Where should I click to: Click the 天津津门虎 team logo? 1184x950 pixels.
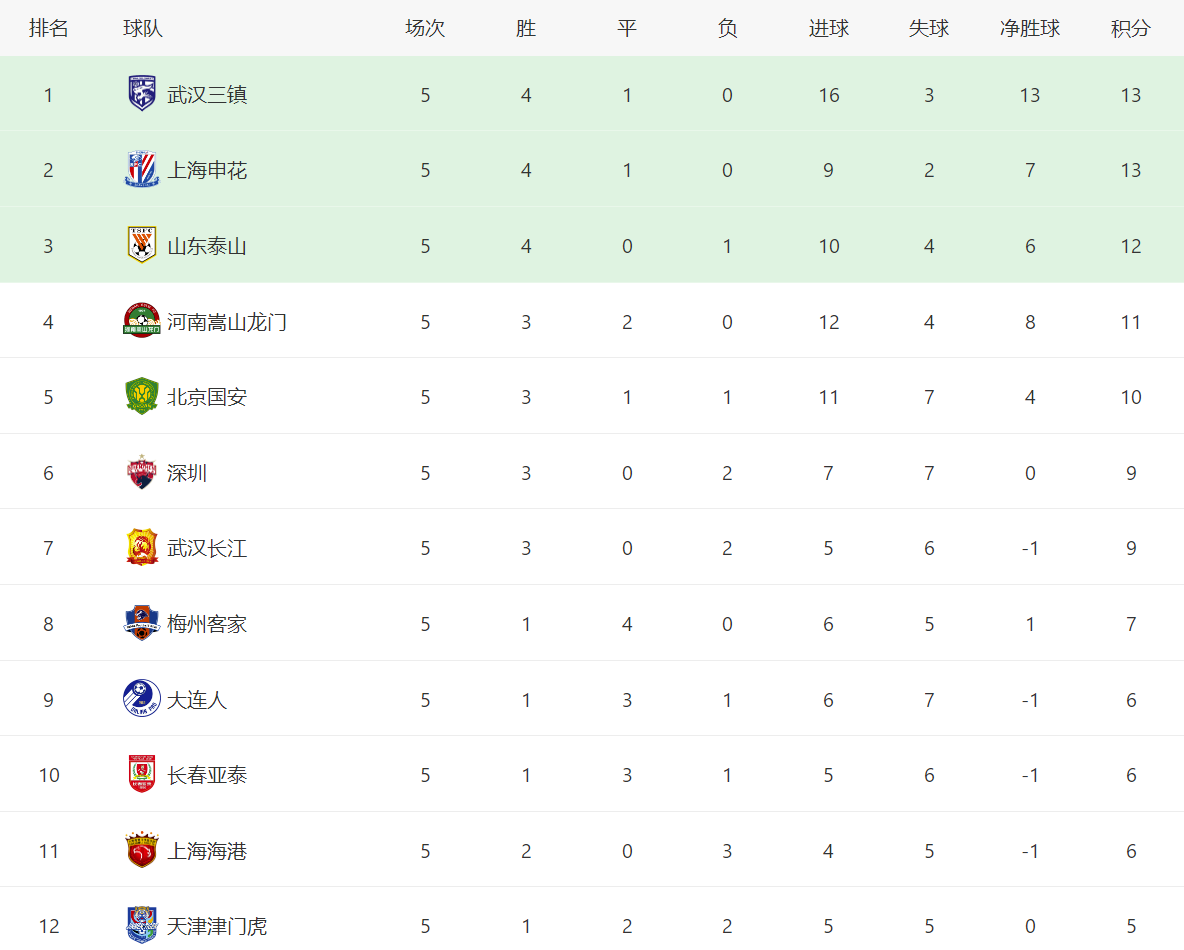click(141, 925)
